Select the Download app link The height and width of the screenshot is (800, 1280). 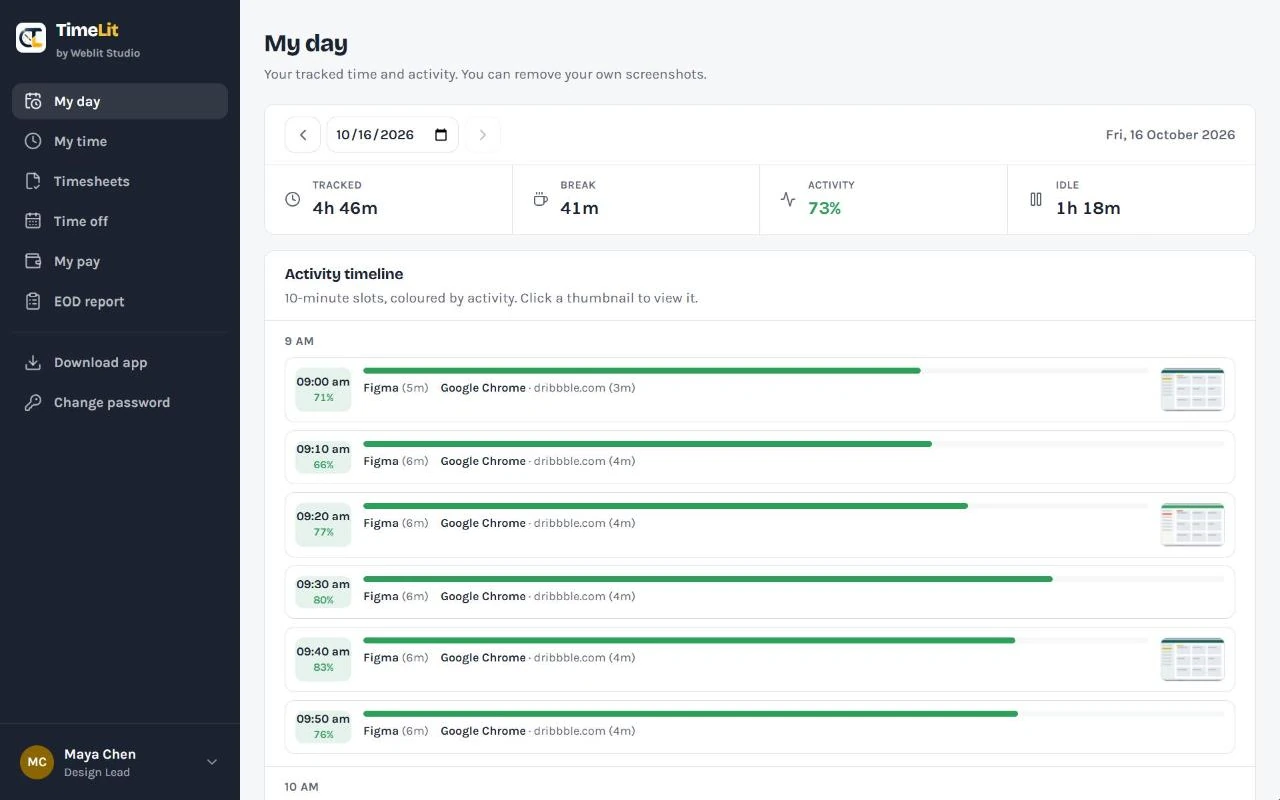tap(120, 362)
